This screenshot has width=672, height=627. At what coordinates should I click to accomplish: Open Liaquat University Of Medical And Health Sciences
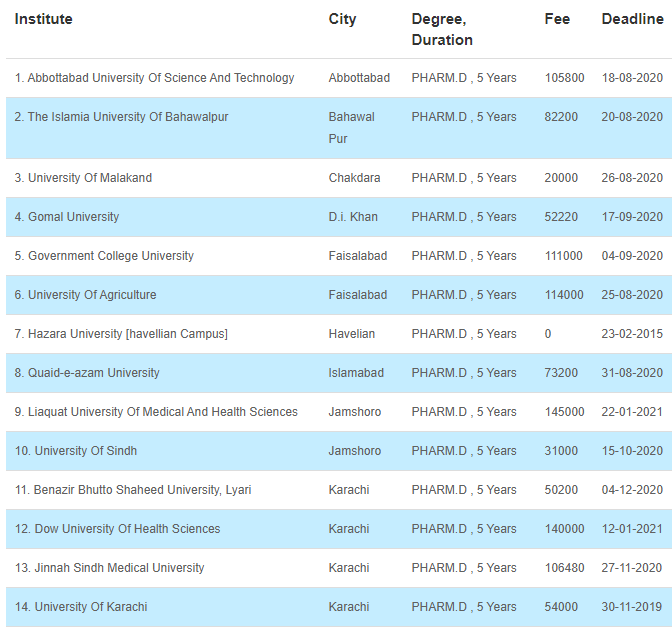162,411
